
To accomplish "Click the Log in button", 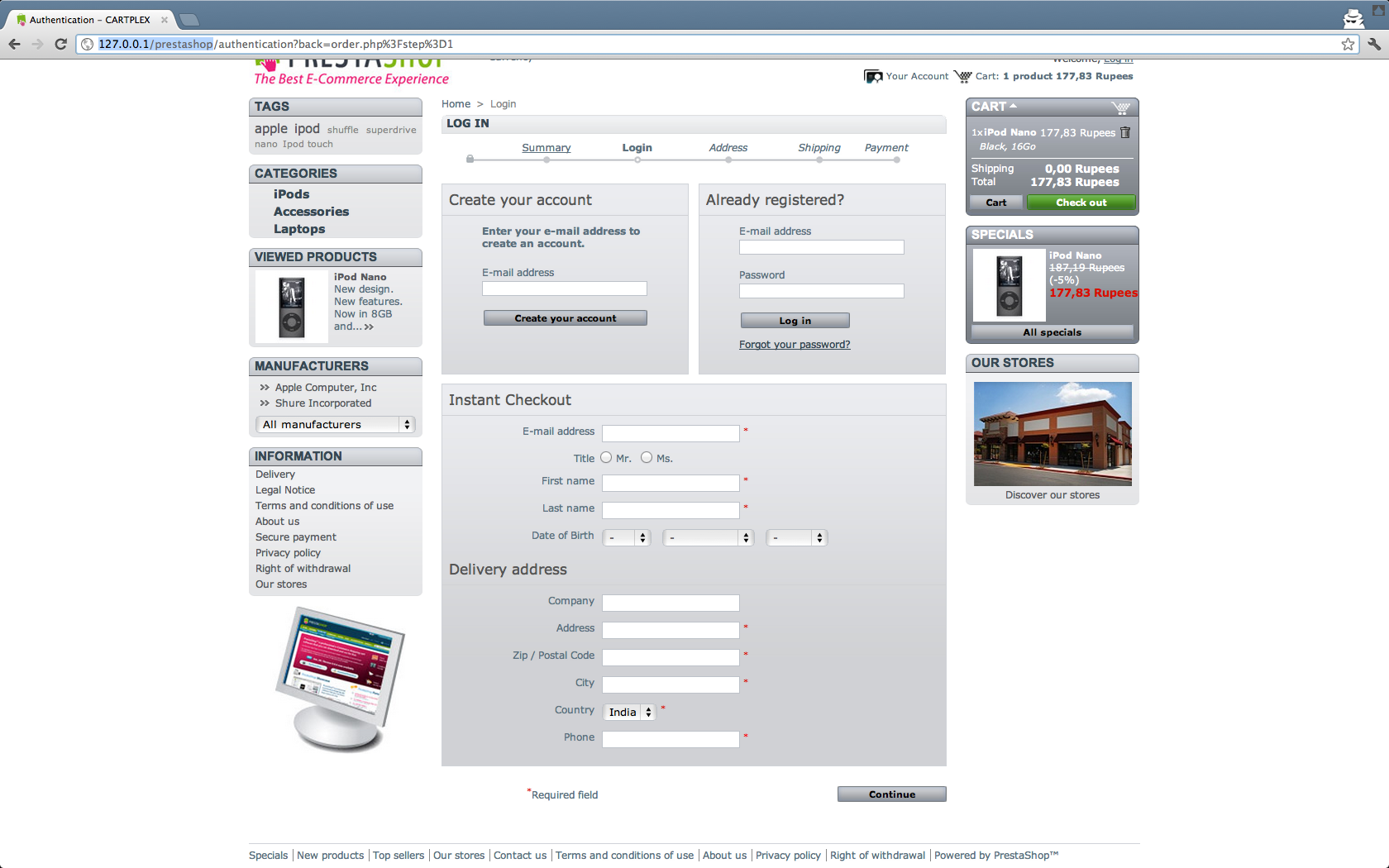I will 795,321.
